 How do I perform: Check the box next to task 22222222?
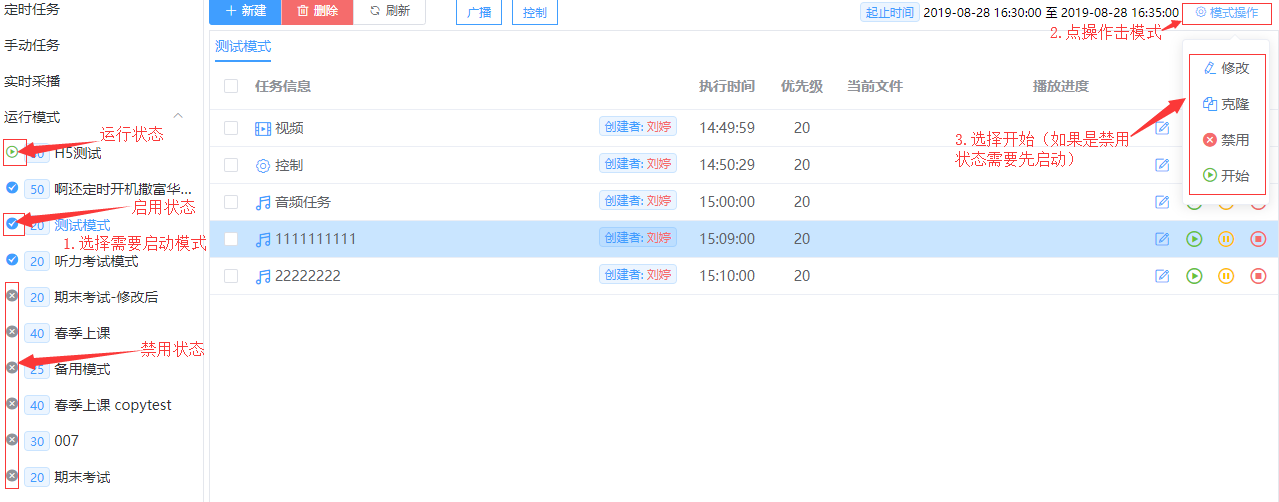pos(231,276)
